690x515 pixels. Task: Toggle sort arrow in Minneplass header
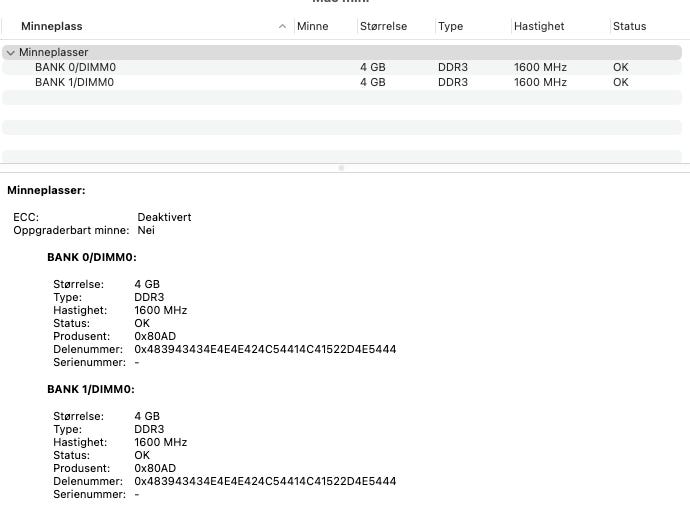click(282, 26)
